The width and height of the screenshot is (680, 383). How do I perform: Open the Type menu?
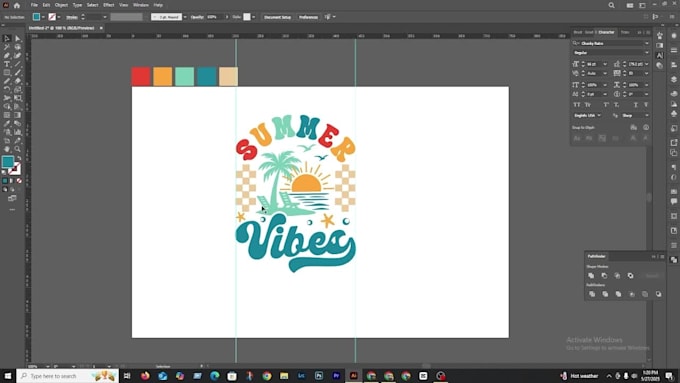point(77,5)
